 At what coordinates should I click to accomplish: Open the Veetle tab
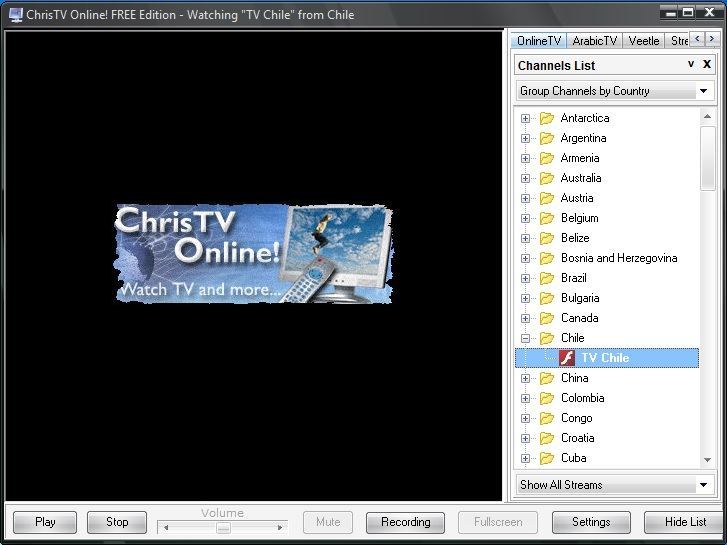(644, 41)
